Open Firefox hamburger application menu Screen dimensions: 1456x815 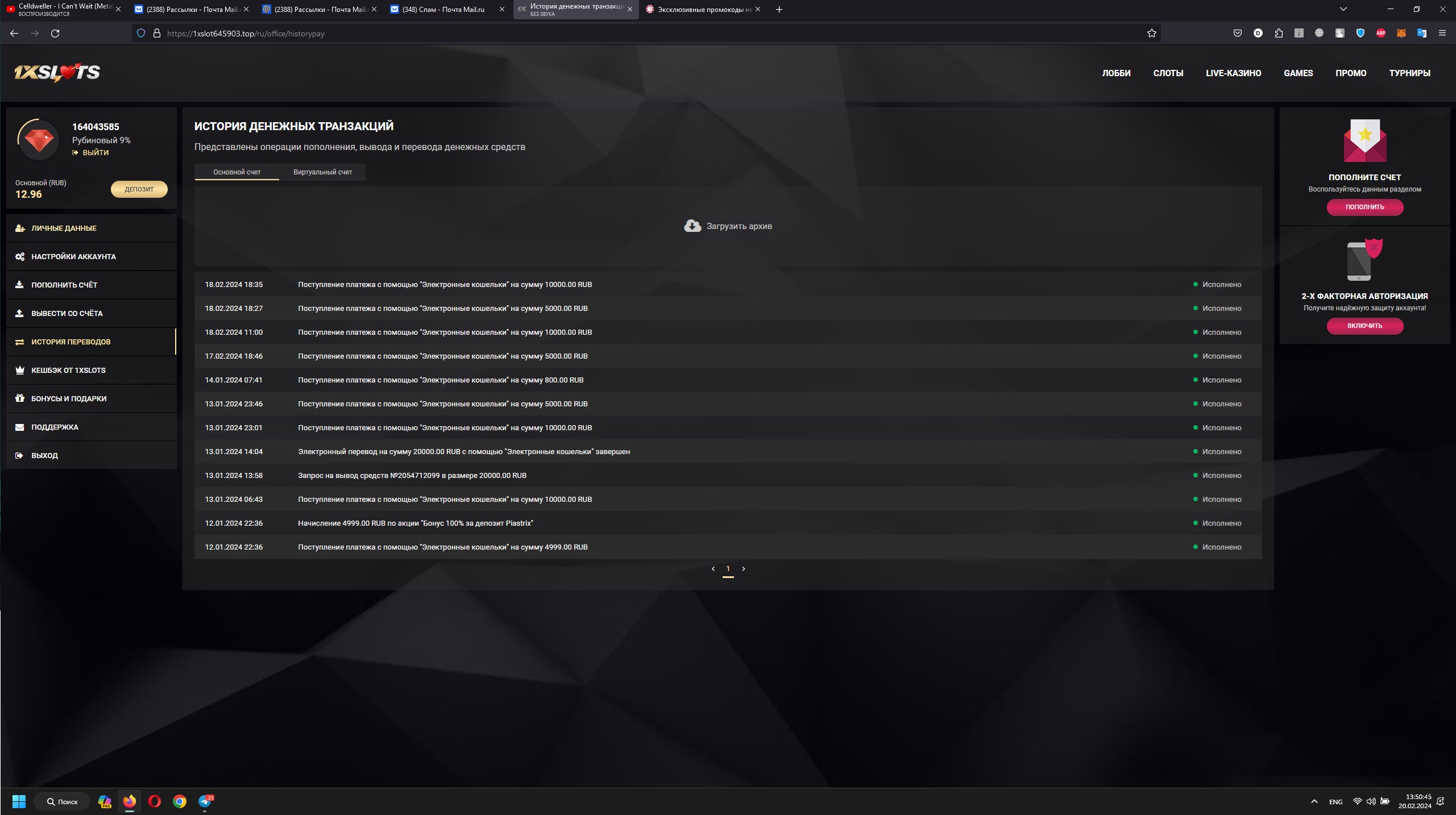pos(1442,34)
